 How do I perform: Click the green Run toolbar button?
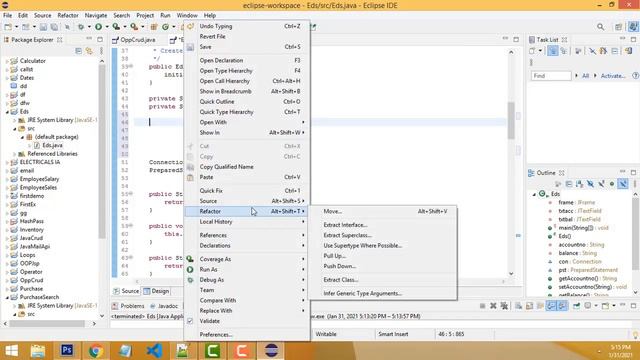98,27
